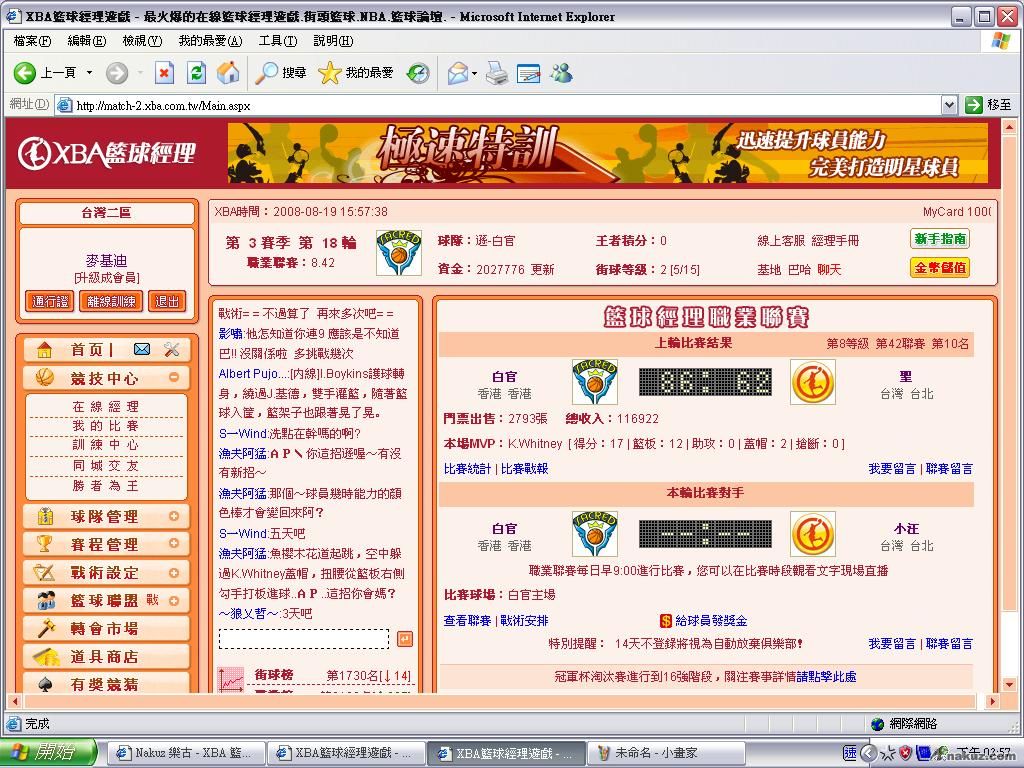Open the 我的最愛 menu
Viewport: 1024px width, 768px height.
tap(210, 41)
